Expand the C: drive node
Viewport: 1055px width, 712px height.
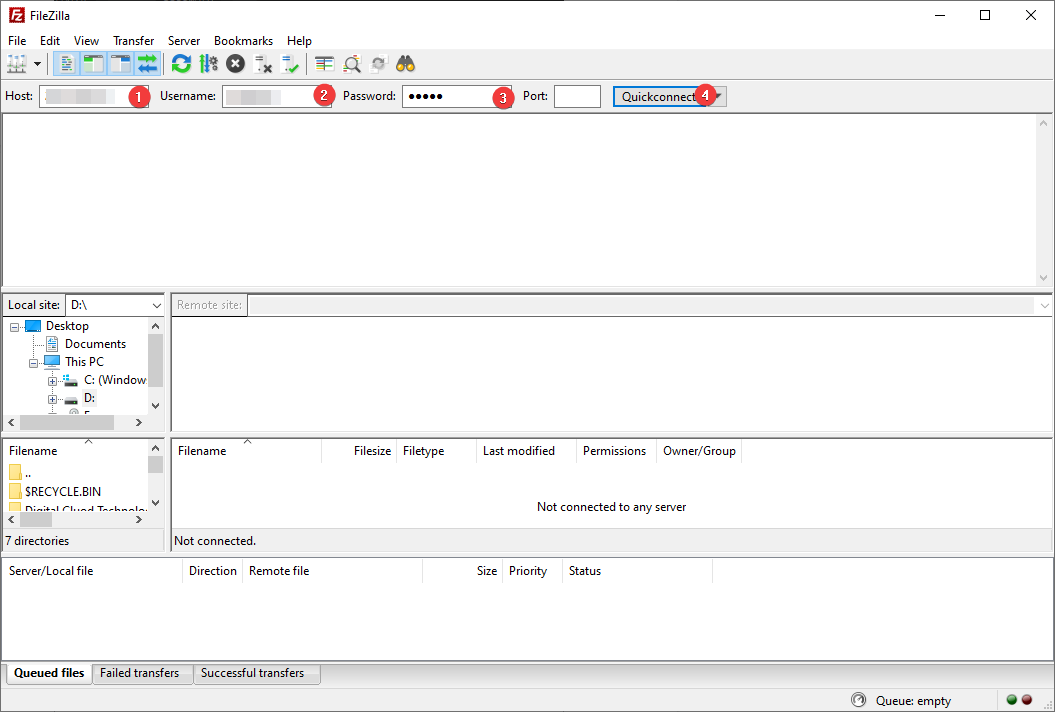pyautogui.click(x=52, y=382)
